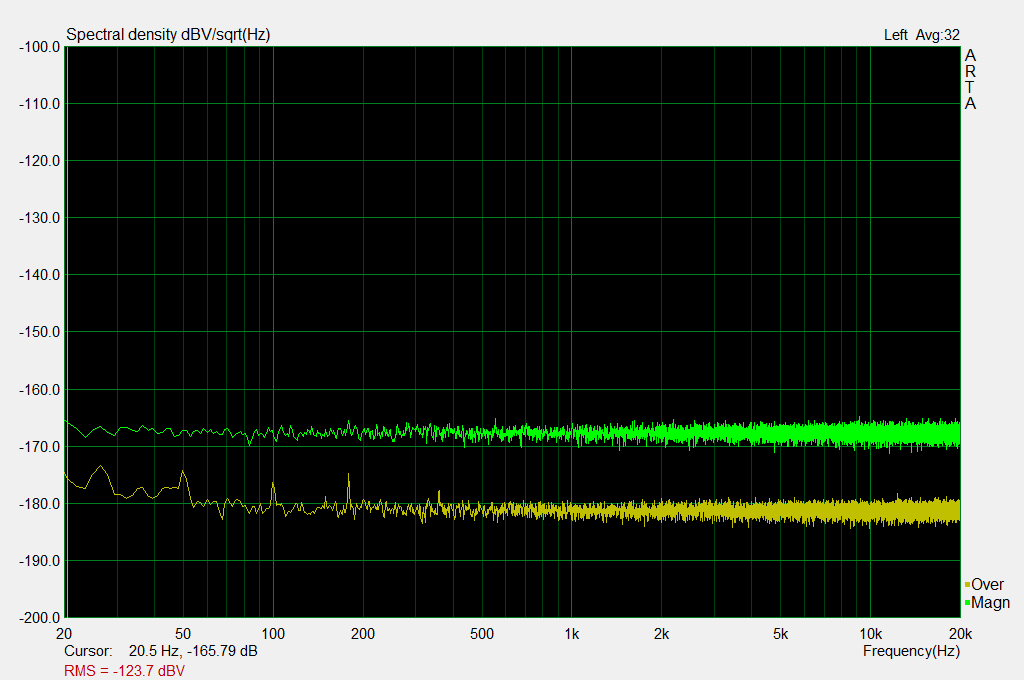The width and height of the screenshot is (1024, 680).
Task: Click the '200' frequency axis label
Action: (x=363, y=634)
